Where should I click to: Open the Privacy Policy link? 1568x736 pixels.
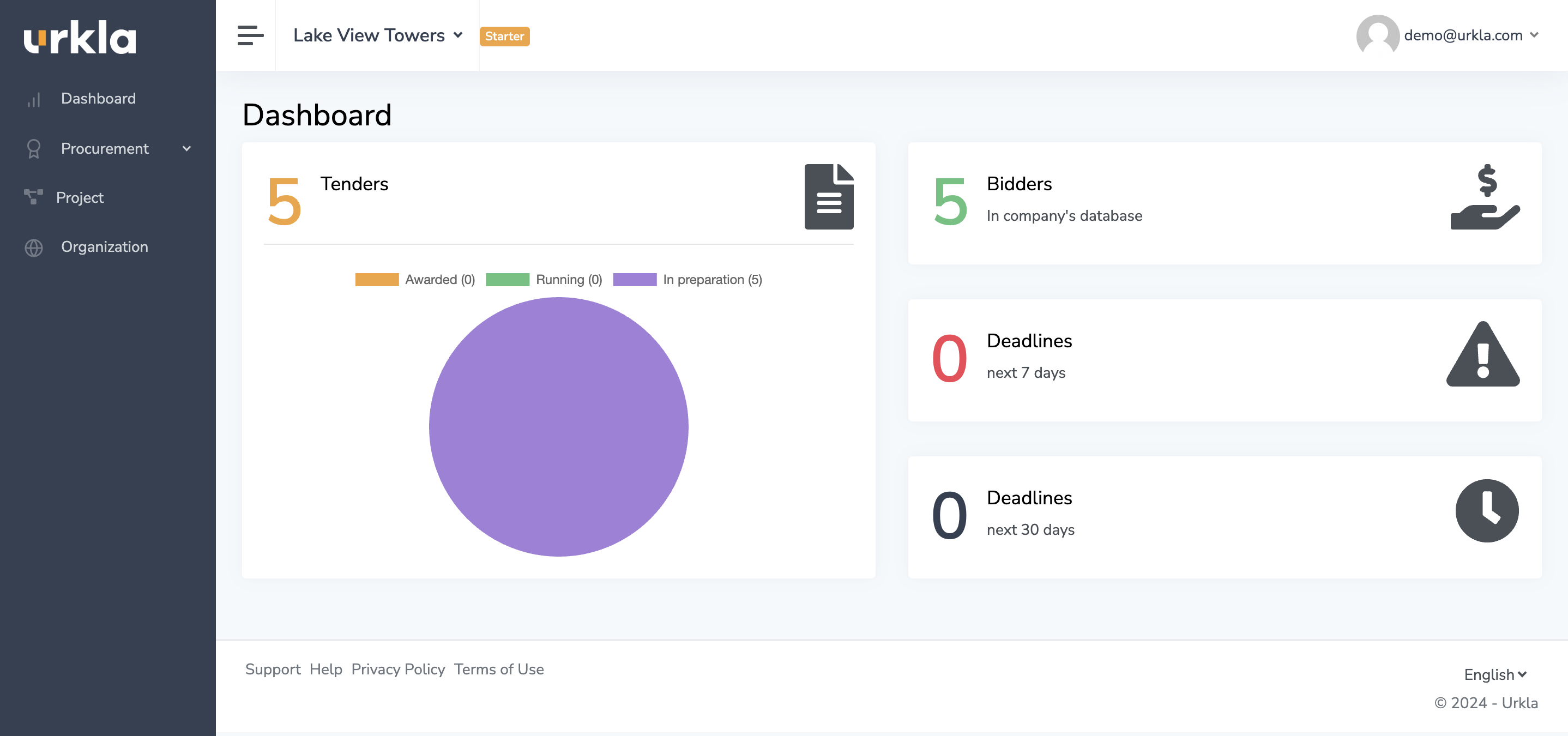[x=398, y=669]
